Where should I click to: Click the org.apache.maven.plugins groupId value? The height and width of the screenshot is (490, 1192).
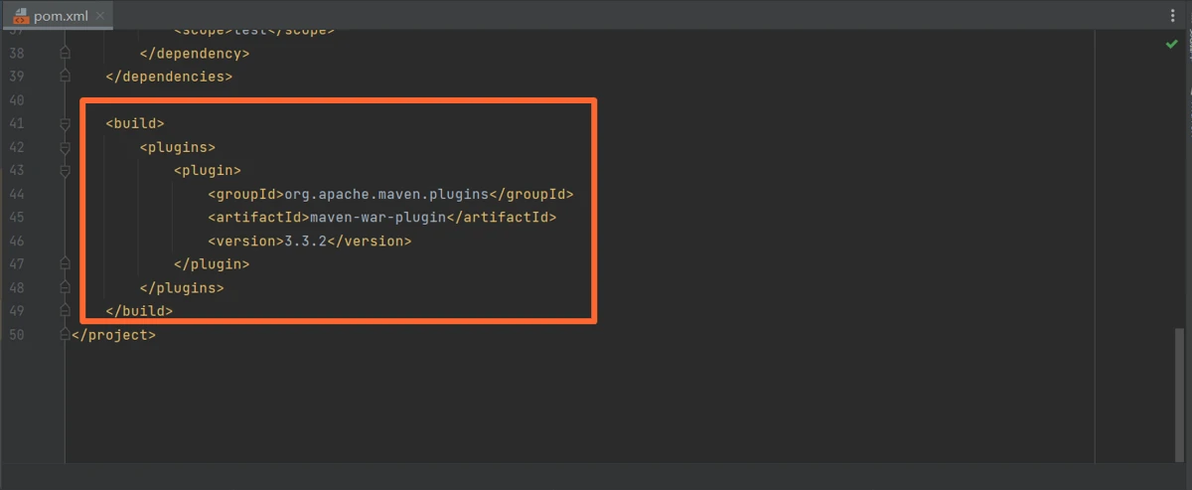(386, 194)
